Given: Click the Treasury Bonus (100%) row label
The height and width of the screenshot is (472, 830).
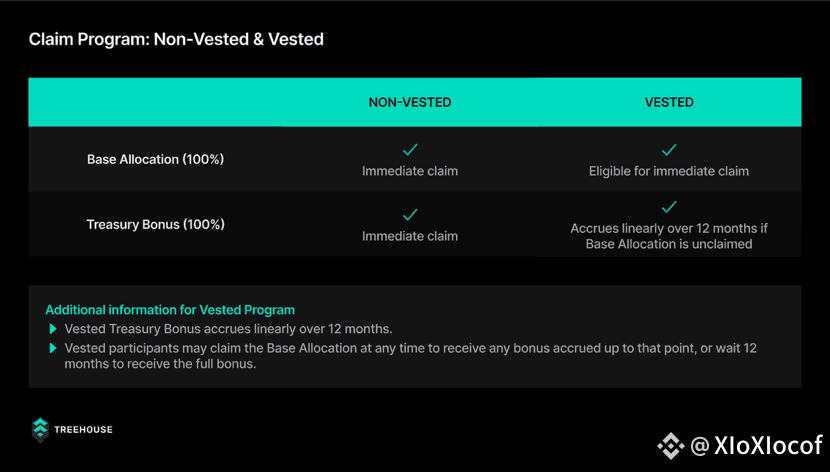Looking at the screenshot, I should [156, 224].
